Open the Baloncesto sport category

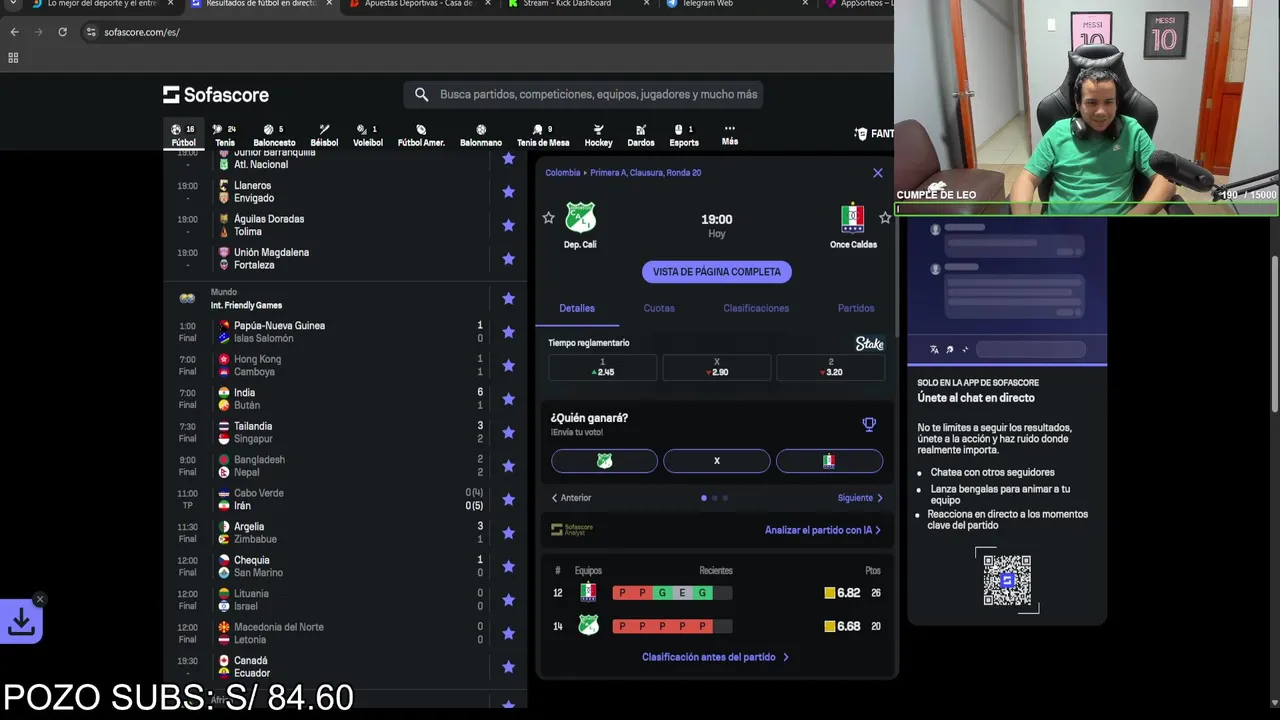274,135
